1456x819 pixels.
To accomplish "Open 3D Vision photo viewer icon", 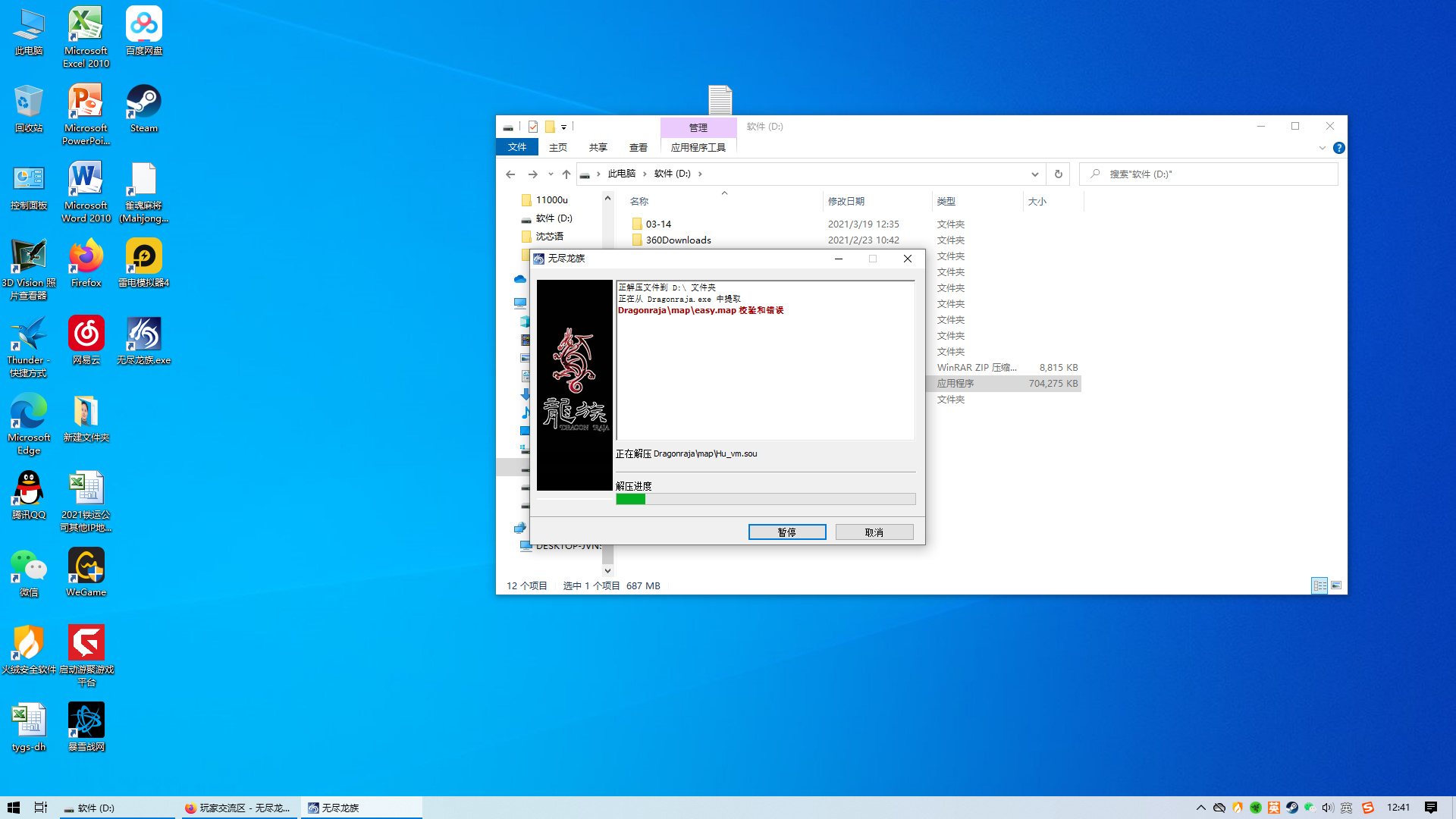I will pyautogui.click(x=29, y=269).
